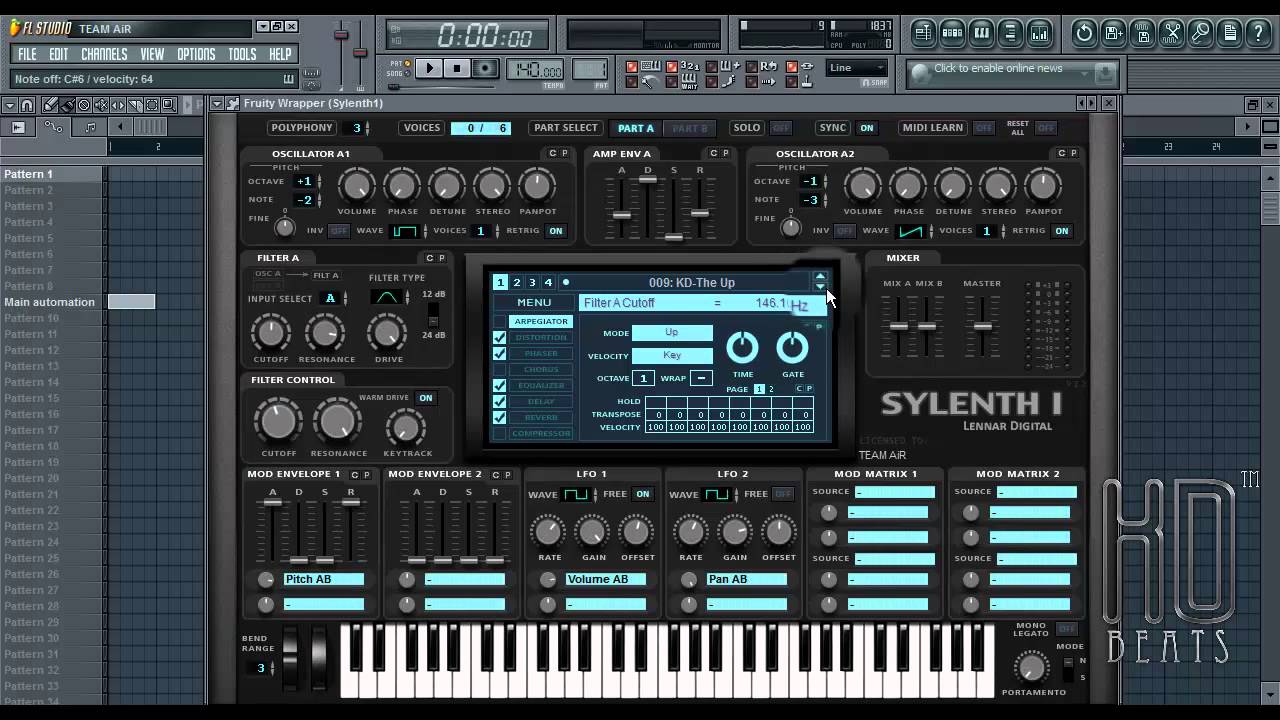Select the playlist Mute tool
This screenshot has width=1280, height=720.
coord(101,105)
